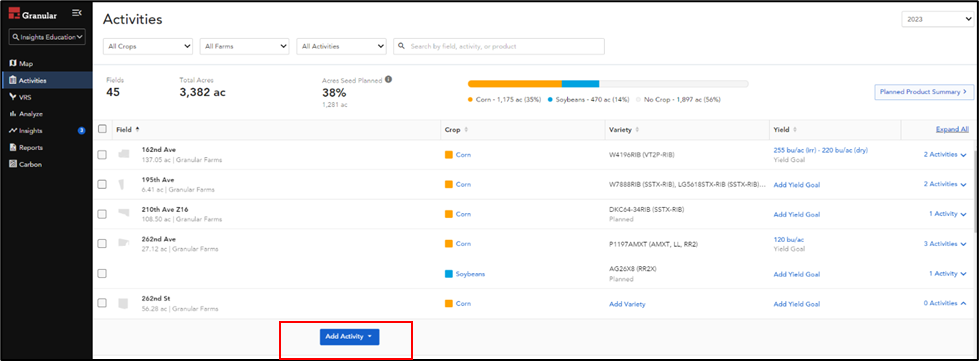Open the 2023 year dropdown
This screenshot has width=979, height=361.
937,19
